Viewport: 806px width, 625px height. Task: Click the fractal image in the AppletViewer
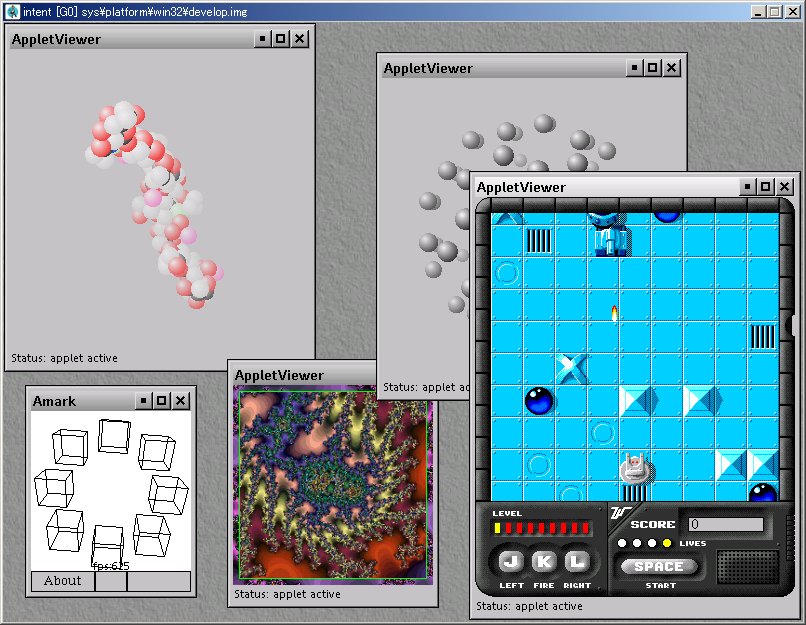(x=333, y=485)
